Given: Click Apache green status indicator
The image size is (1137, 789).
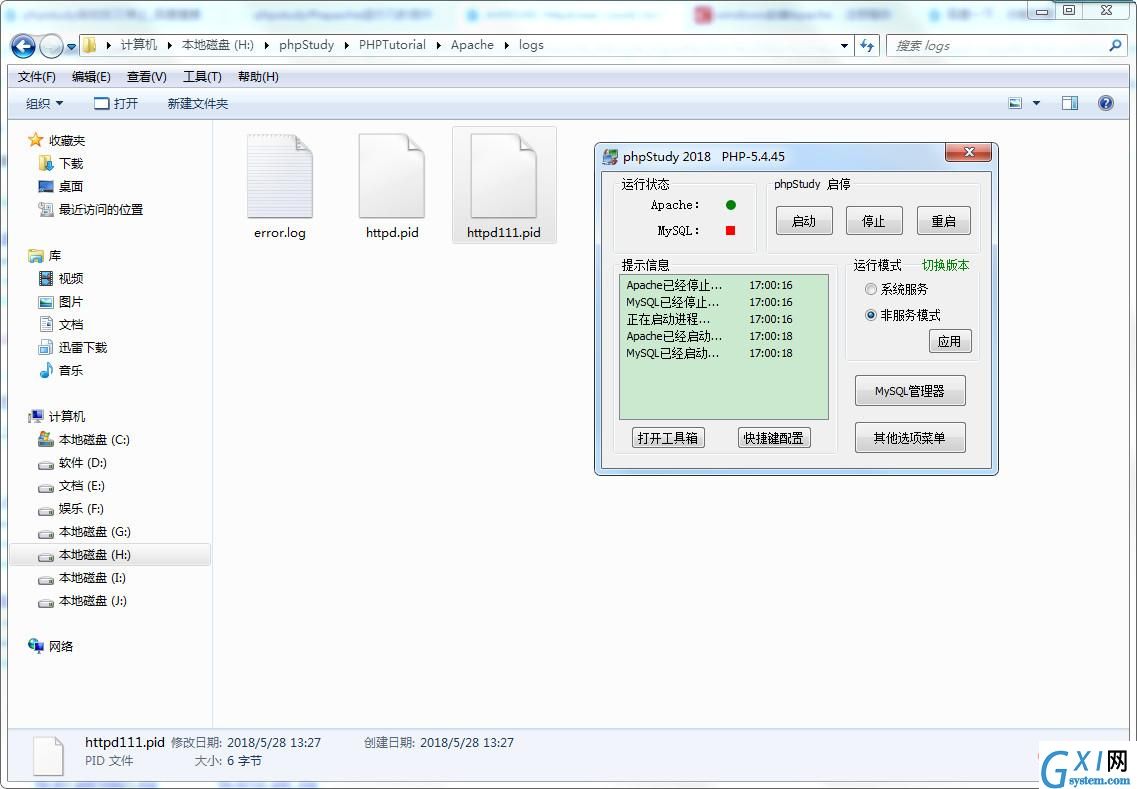Looking at the screenshot, I should coord(730,205).
